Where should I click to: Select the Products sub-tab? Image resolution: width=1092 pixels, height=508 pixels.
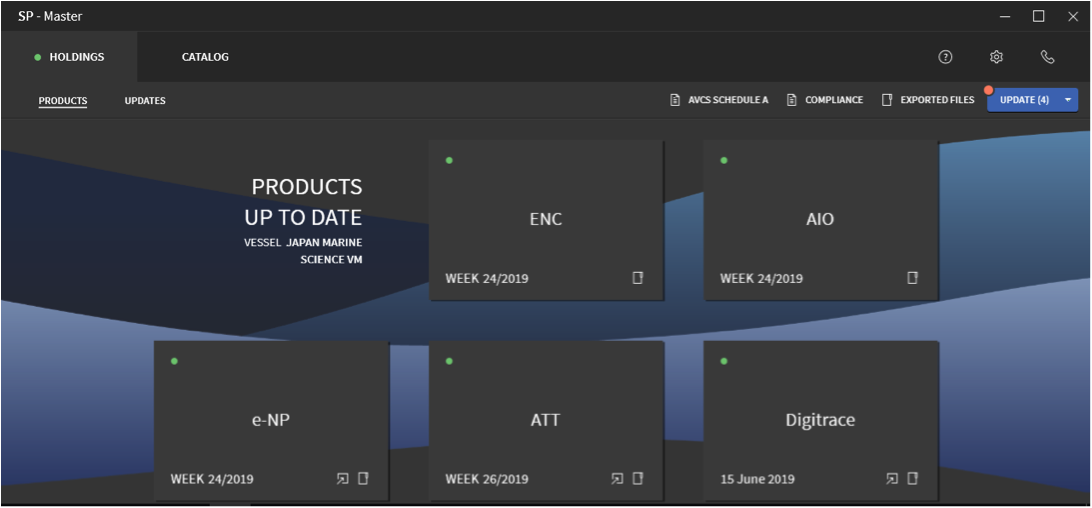click(63, 100)
